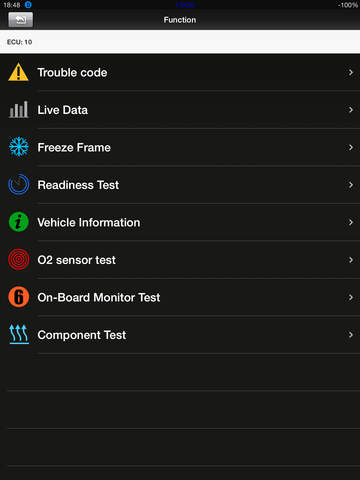This screenshot has height=480, width=360.
Task: Select the red target O2 sensor icon
Action: 19,259
